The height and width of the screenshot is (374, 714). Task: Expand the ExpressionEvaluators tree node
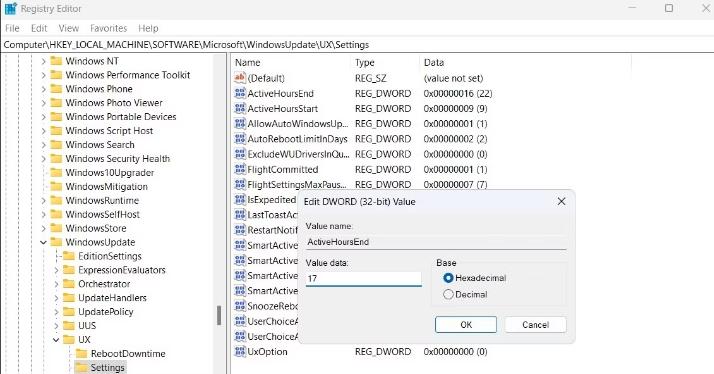click(56, 270)
